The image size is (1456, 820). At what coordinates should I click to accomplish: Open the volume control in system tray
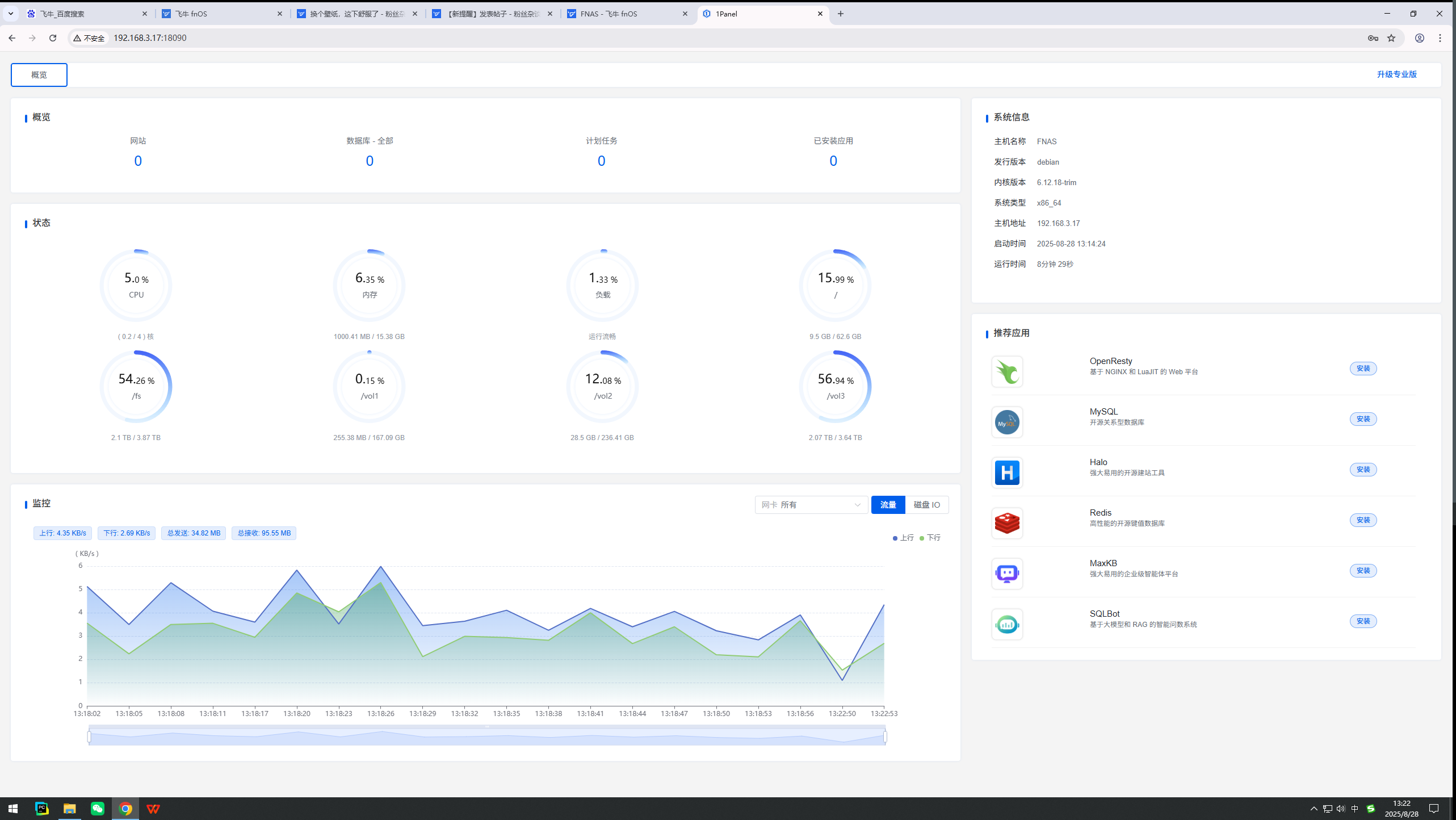point(1341,809)
